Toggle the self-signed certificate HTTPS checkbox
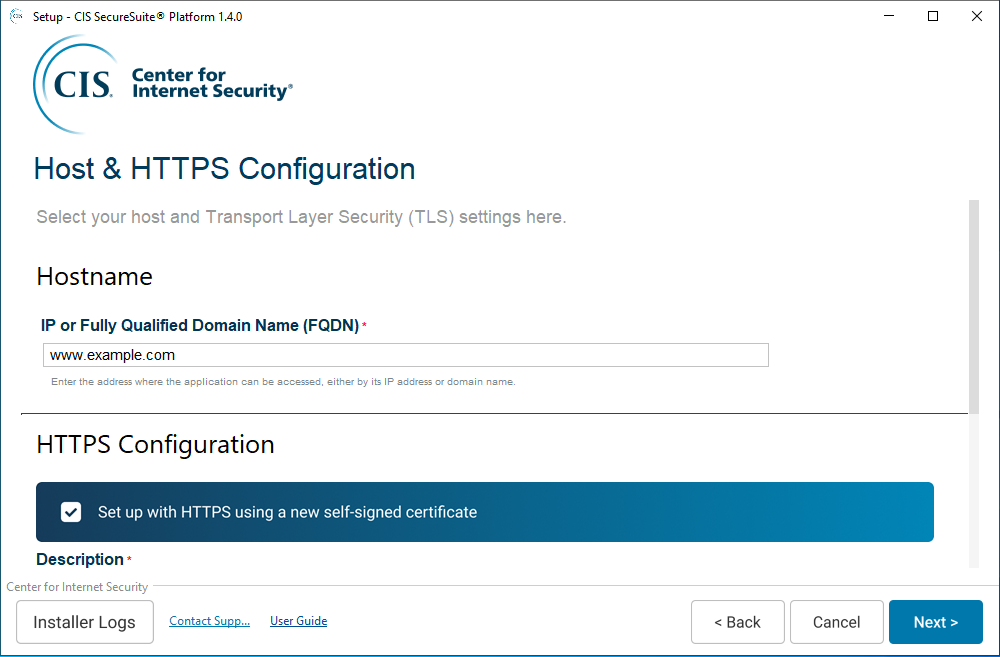The image size is (1000, 657). (x=71, y=512)
